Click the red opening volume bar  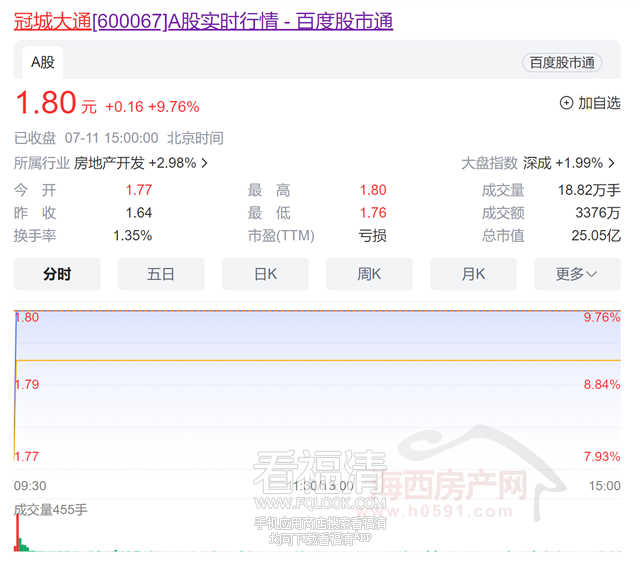point(17,533)
